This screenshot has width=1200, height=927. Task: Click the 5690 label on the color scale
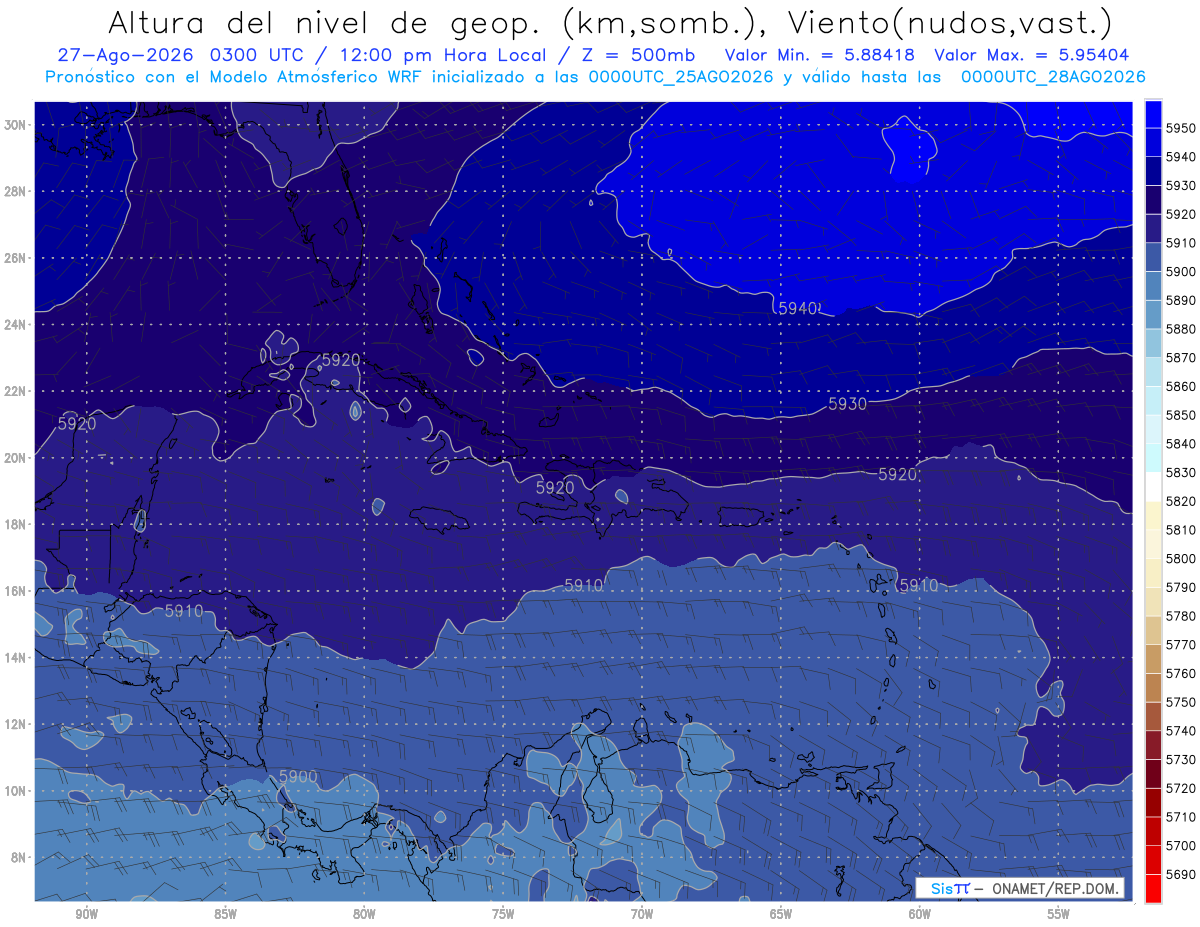pyautogui.click(x=1181, y=874)
